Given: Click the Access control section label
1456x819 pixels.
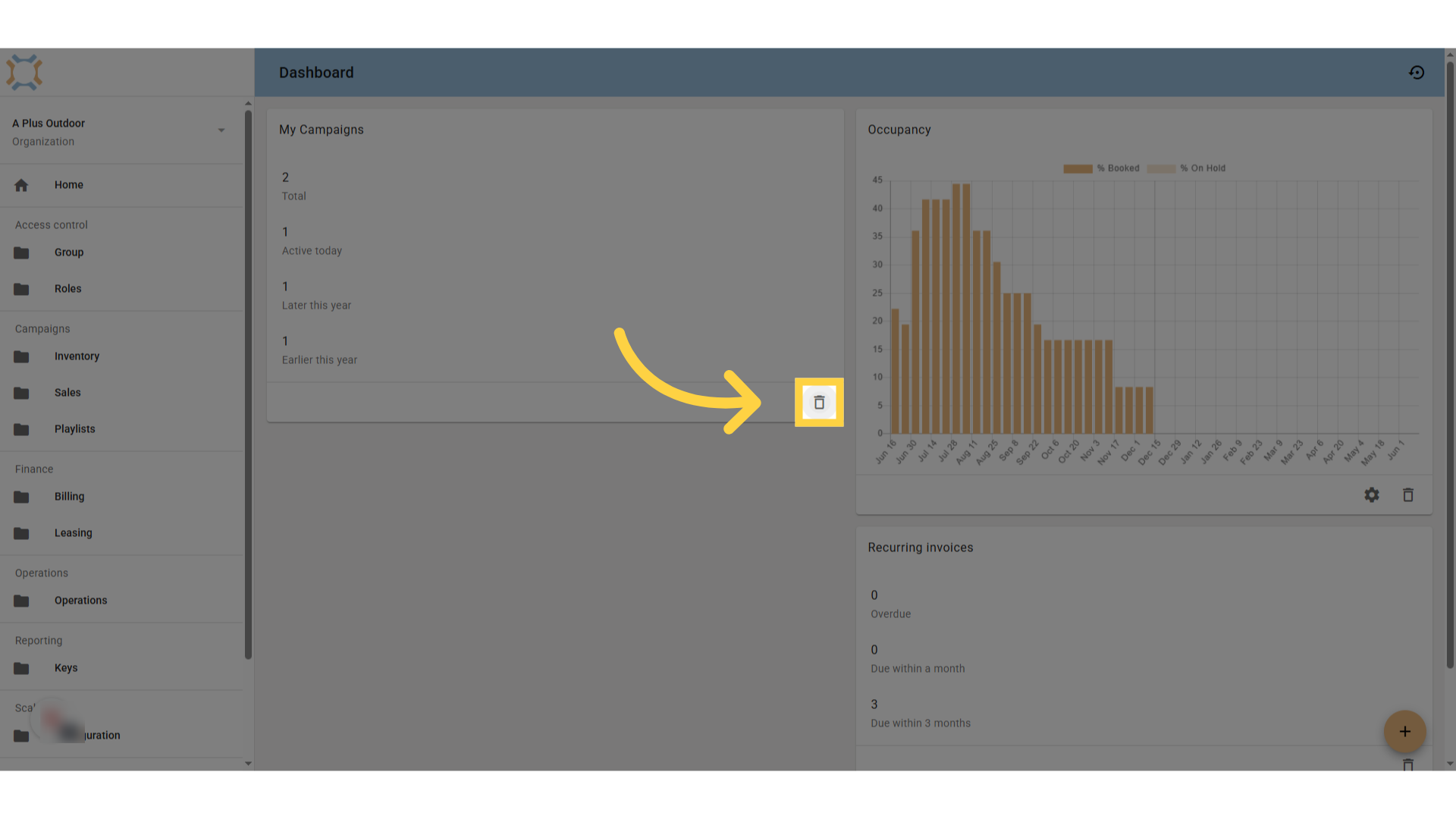Looking at the screenshot, I should 52,225.
